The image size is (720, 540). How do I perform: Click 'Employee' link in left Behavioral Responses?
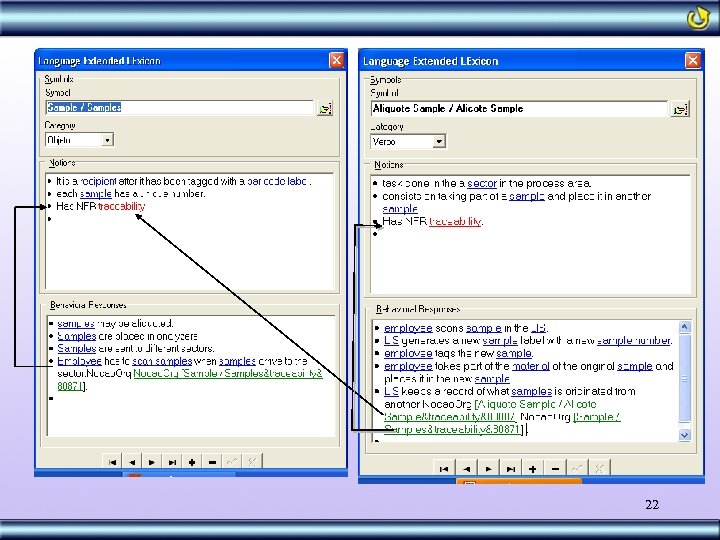click(79, 361)
